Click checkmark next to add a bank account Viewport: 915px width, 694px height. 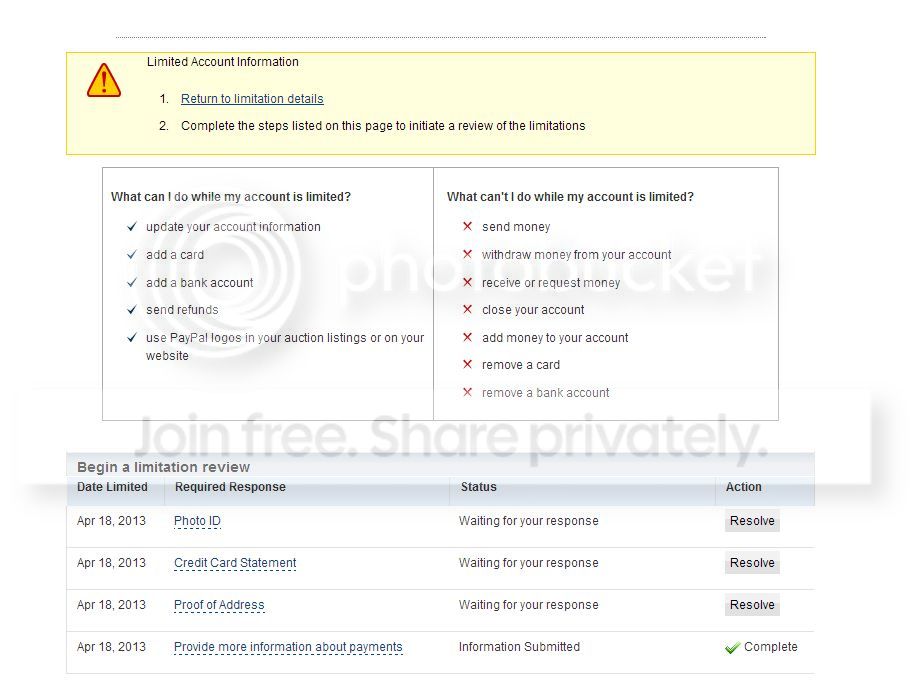tap(132, 283)
